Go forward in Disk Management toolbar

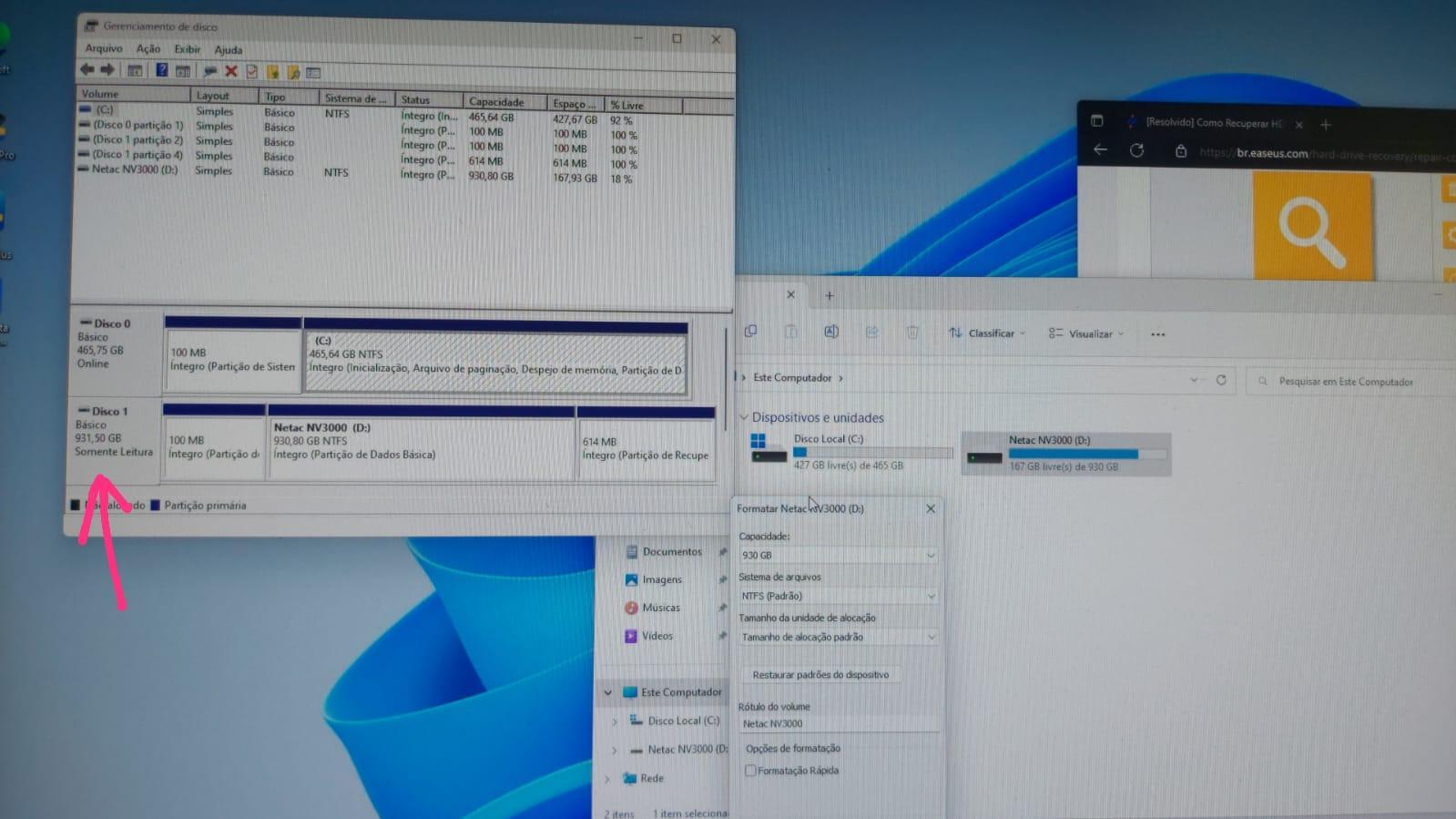tap(107, 70)
